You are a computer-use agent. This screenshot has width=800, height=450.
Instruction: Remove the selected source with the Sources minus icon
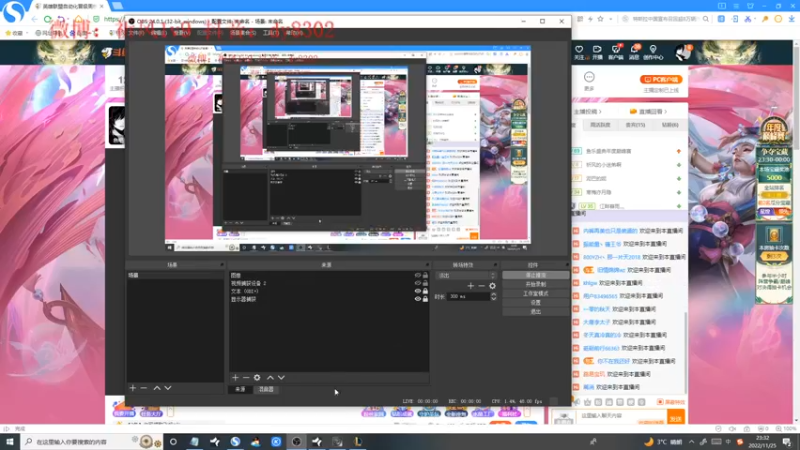[x=246, y=378]
